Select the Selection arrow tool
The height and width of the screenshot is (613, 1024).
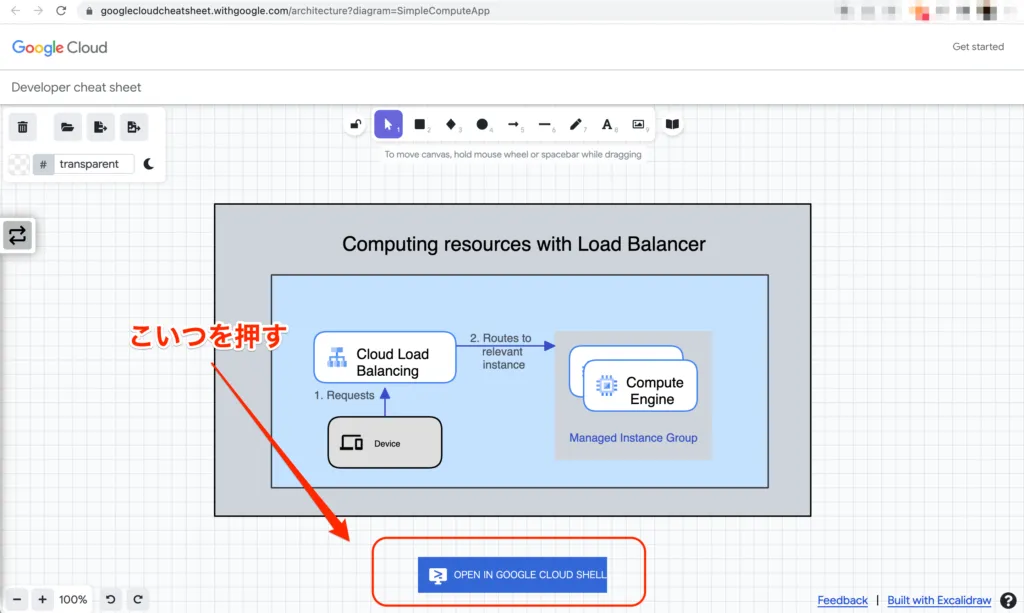pyautogui.click(x=388, y=124)
